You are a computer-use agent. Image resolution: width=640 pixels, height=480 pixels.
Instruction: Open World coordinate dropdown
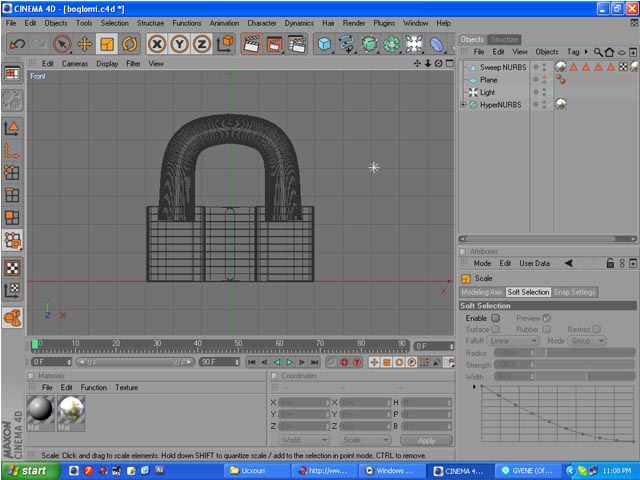tap(304, 440)
